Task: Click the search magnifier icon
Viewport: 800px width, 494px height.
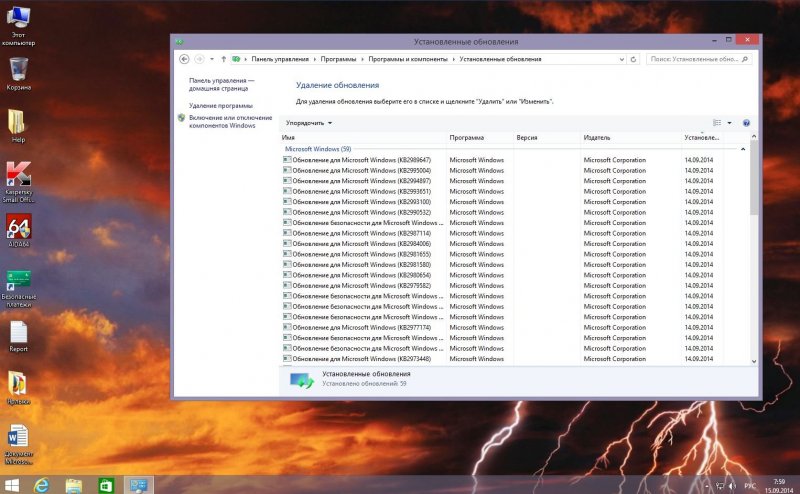Action: pos(745,59)
